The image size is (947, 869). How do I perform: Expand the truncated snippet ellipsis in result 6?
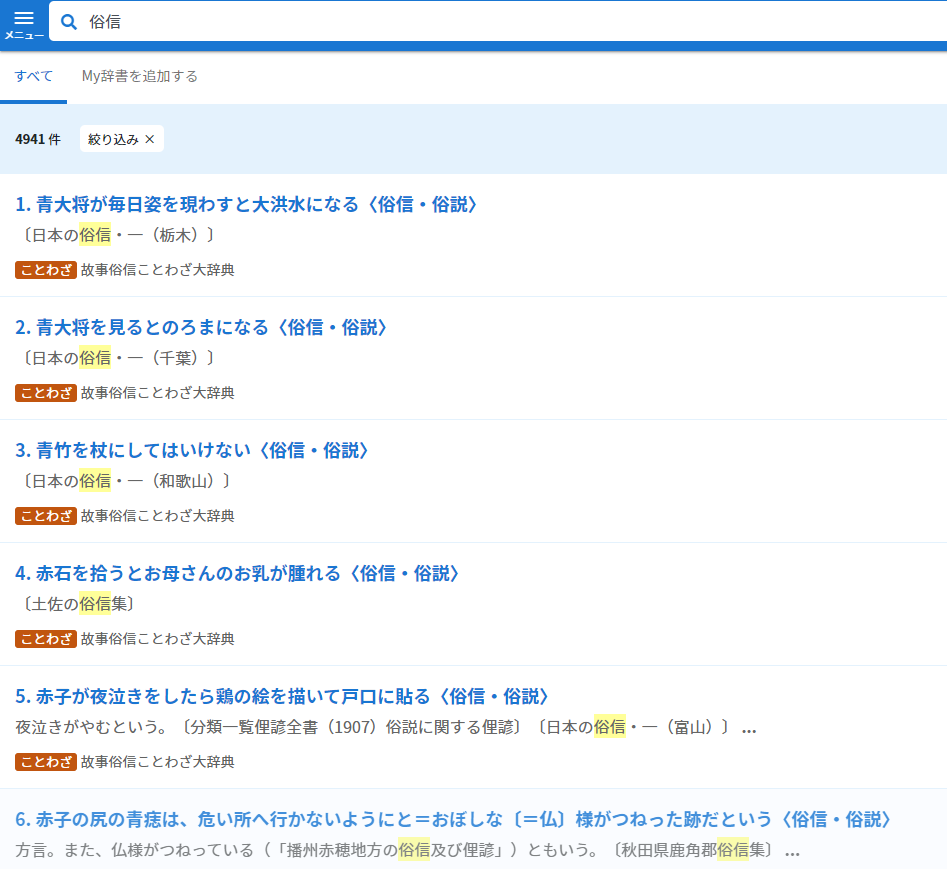(x=792, y=852)
